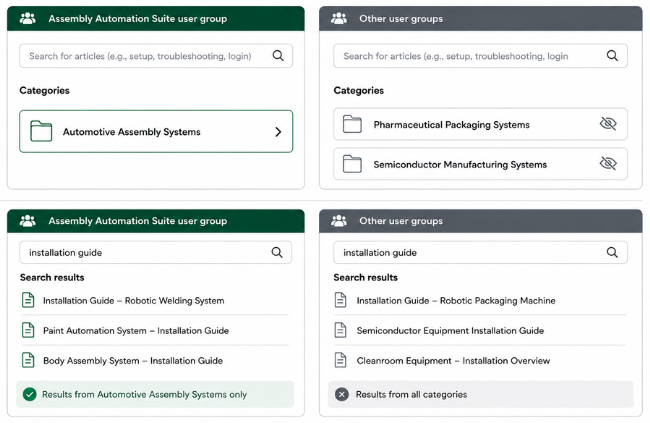Image resolution: width=650 pixels, height=423 pixels.
Task: Click 'Results from all categories' text
Action: [411, 394]
